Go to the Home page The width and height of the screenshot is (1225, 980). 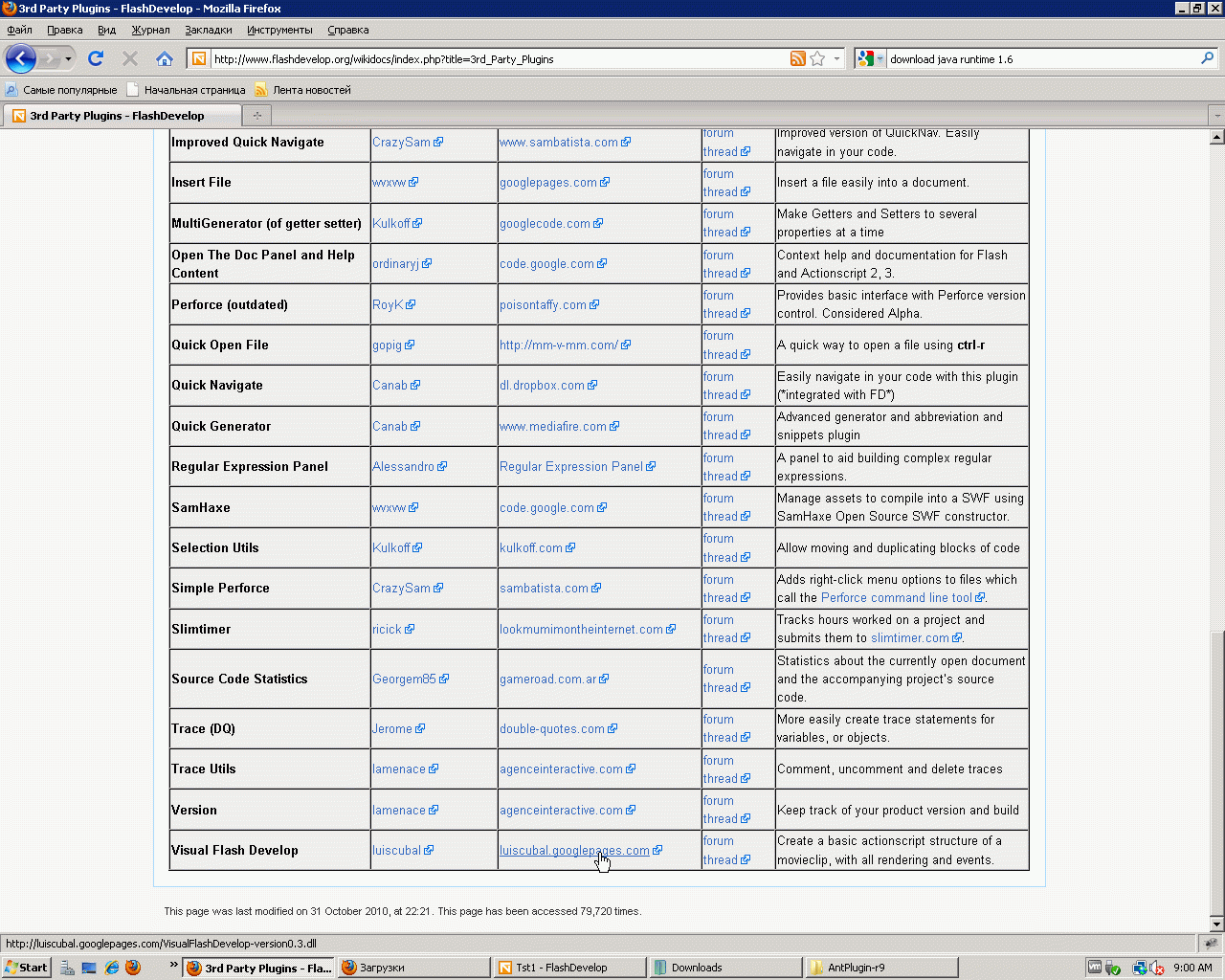(x=165, y=58)
